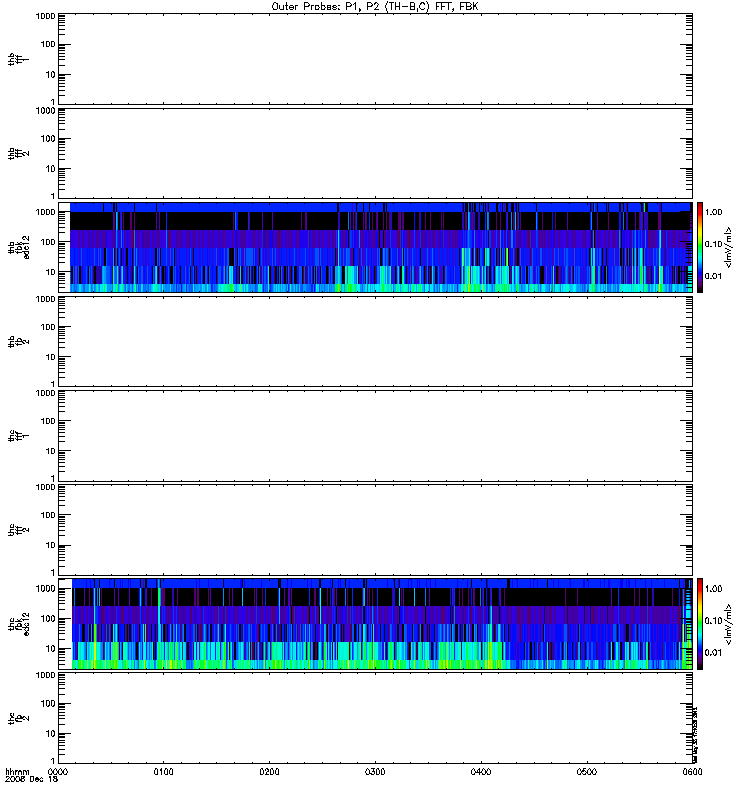Click '0.01' on the thc color bar scale

click(713, 653)
